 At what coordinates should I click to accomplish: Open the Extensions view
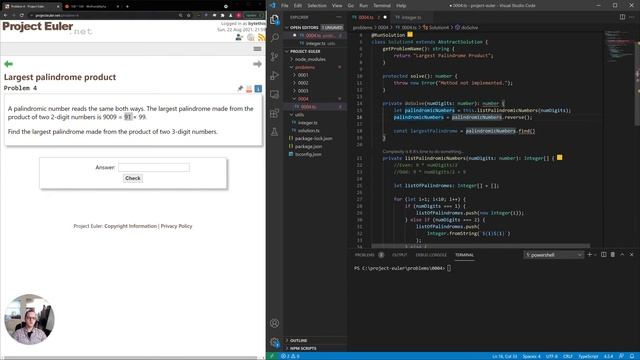[275, 113]
